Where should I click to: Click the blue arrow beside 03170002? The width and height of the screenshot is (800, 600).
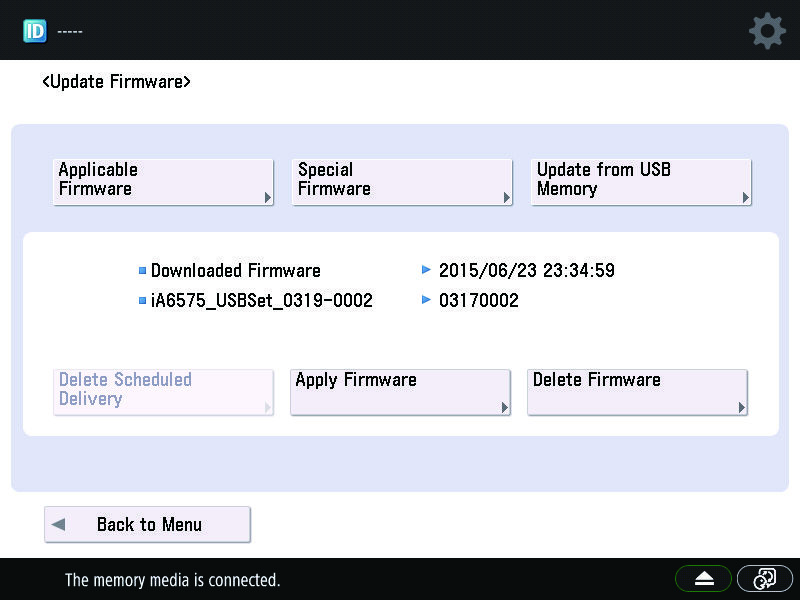pyautogui.click(x=426, y=299)
